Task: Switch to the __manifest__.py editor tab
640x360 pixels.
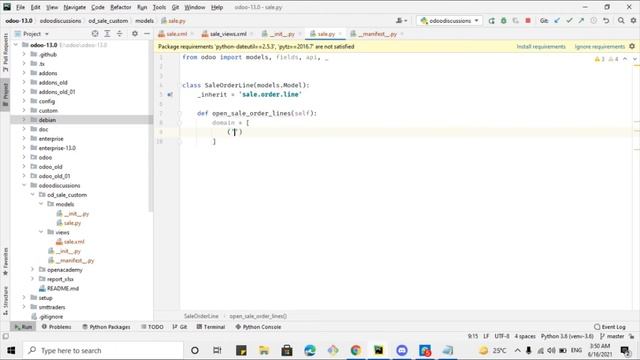Action: click(377, 34)
